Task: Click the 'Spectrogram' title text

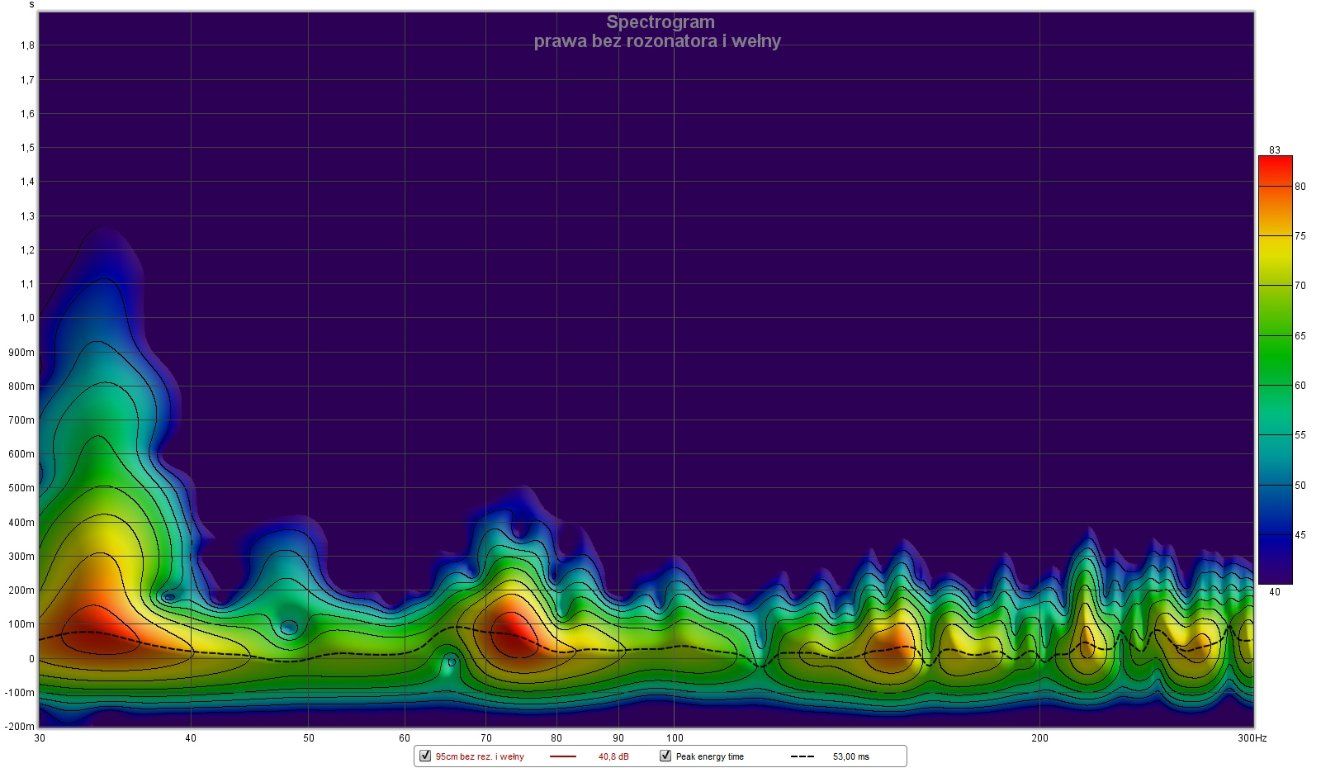Action: click(660, 22)
